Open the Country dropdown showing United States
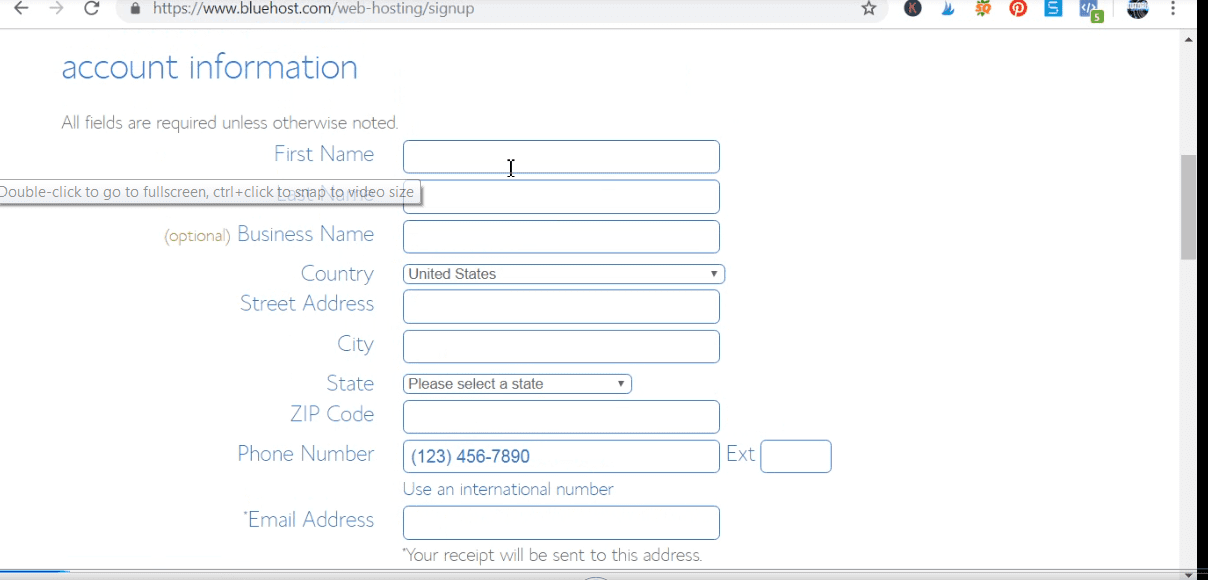Viewport: 1208px width, 580px height. click(x=564, y=274)
